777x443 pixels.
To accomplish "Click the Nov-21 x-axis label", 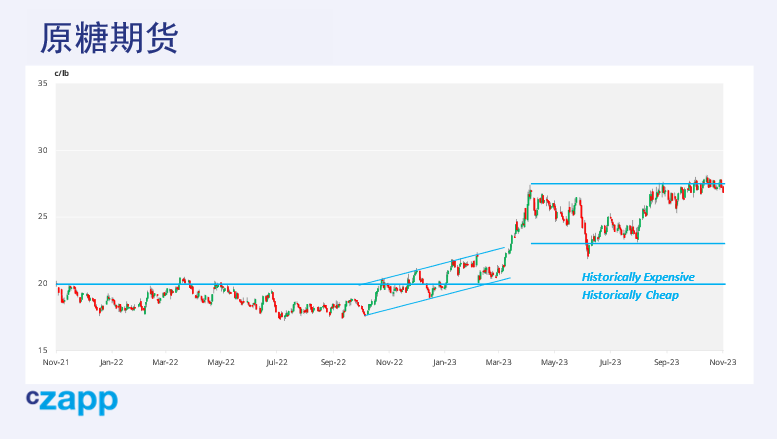I will [56, 361].
